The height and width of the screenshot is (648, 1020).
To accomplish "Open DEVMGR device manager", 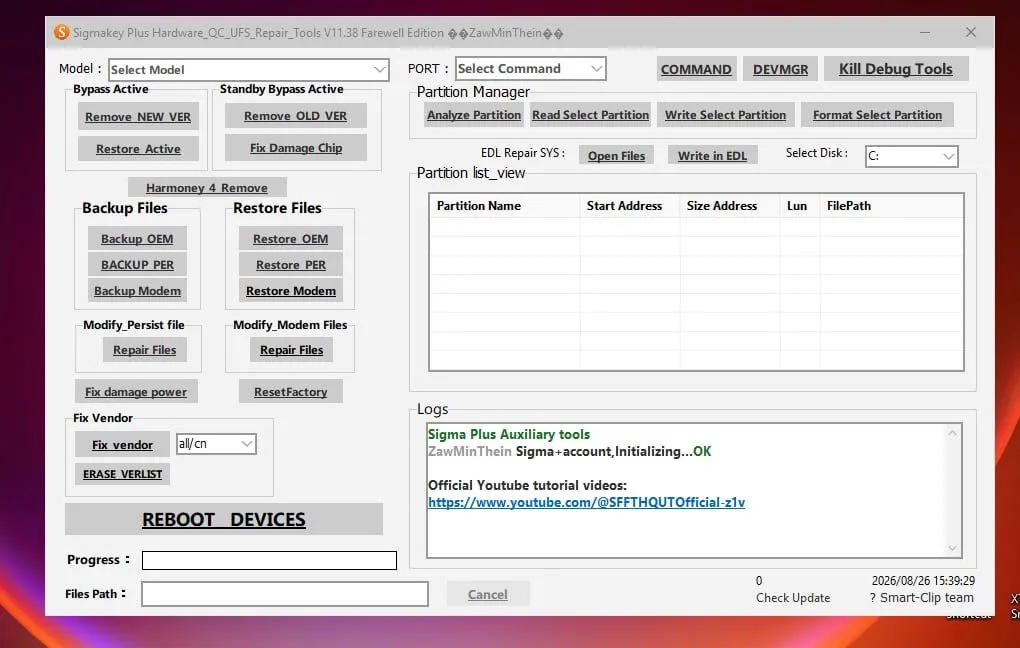I will [x=780, y=69].
